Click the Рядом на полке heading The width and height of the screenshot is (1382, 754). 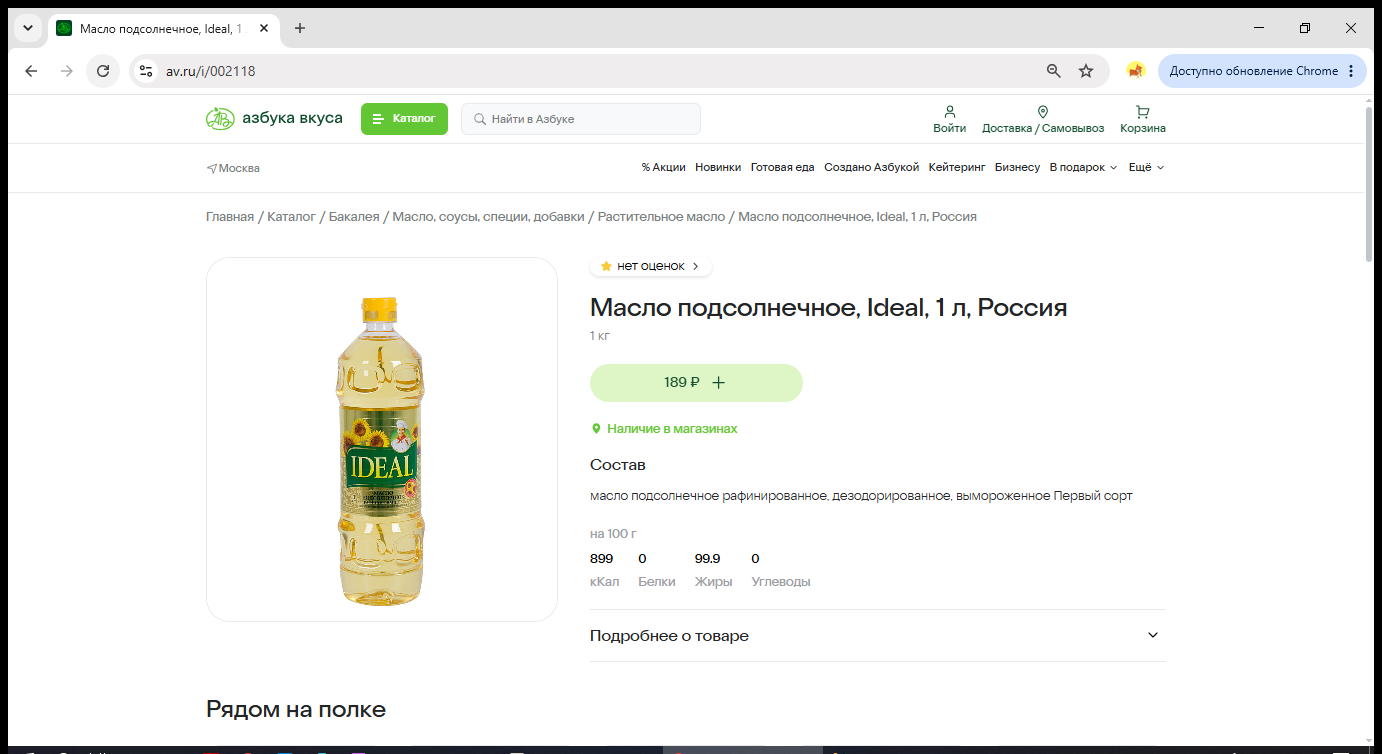coord(296,710)
